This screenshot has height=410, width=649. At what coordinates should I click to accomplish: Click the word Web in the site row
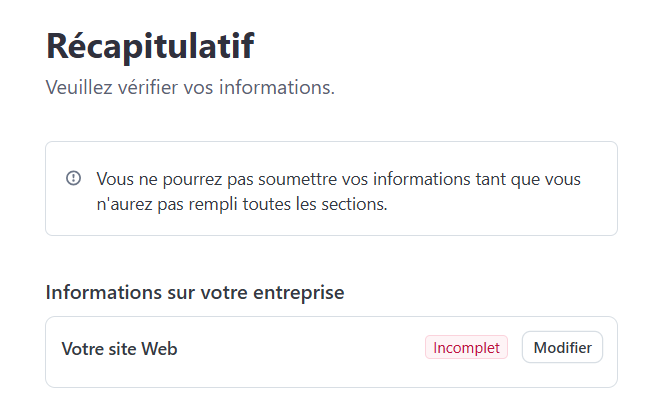pyautogui.click(x=159, y=349)
